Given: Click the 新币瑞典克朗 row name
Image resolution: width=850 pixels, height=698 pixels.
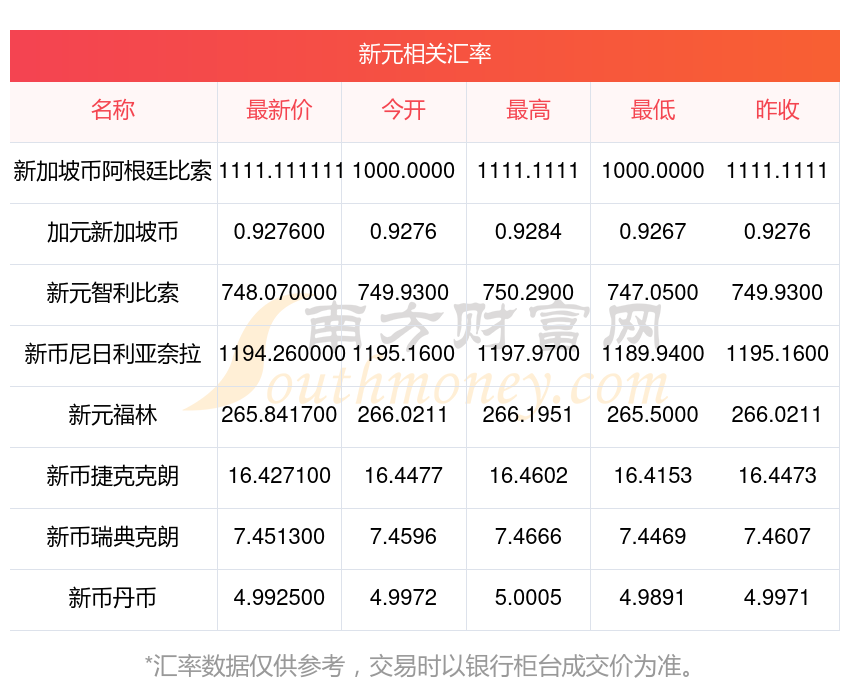Looking at the screenshot, I should tap(113, 537).
